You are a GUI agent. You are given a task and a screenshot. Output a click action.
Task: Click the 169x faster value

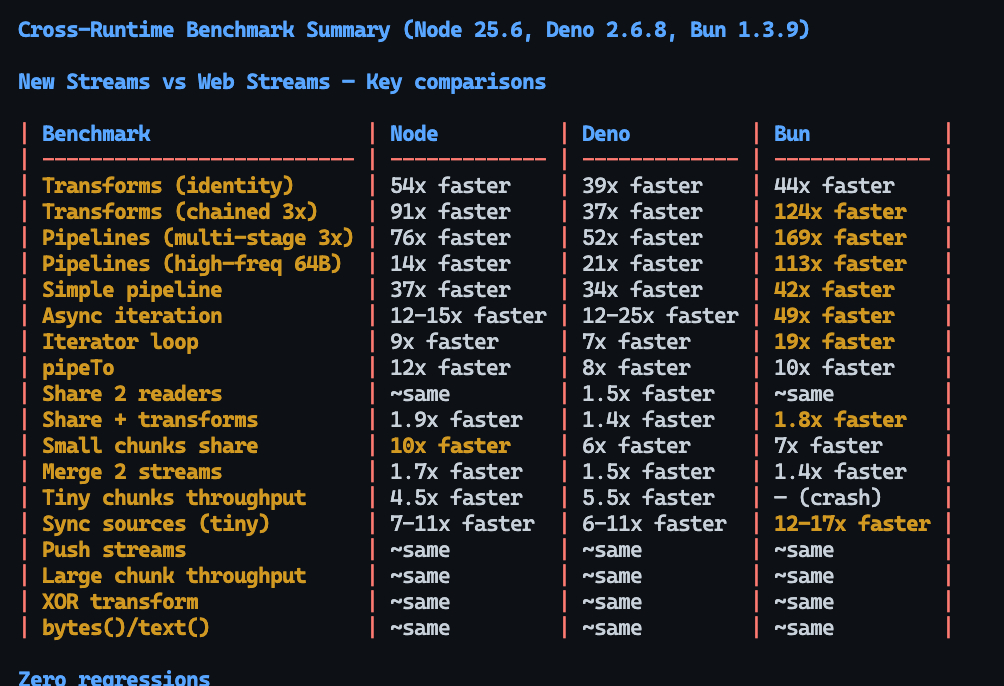coord(840,237)
